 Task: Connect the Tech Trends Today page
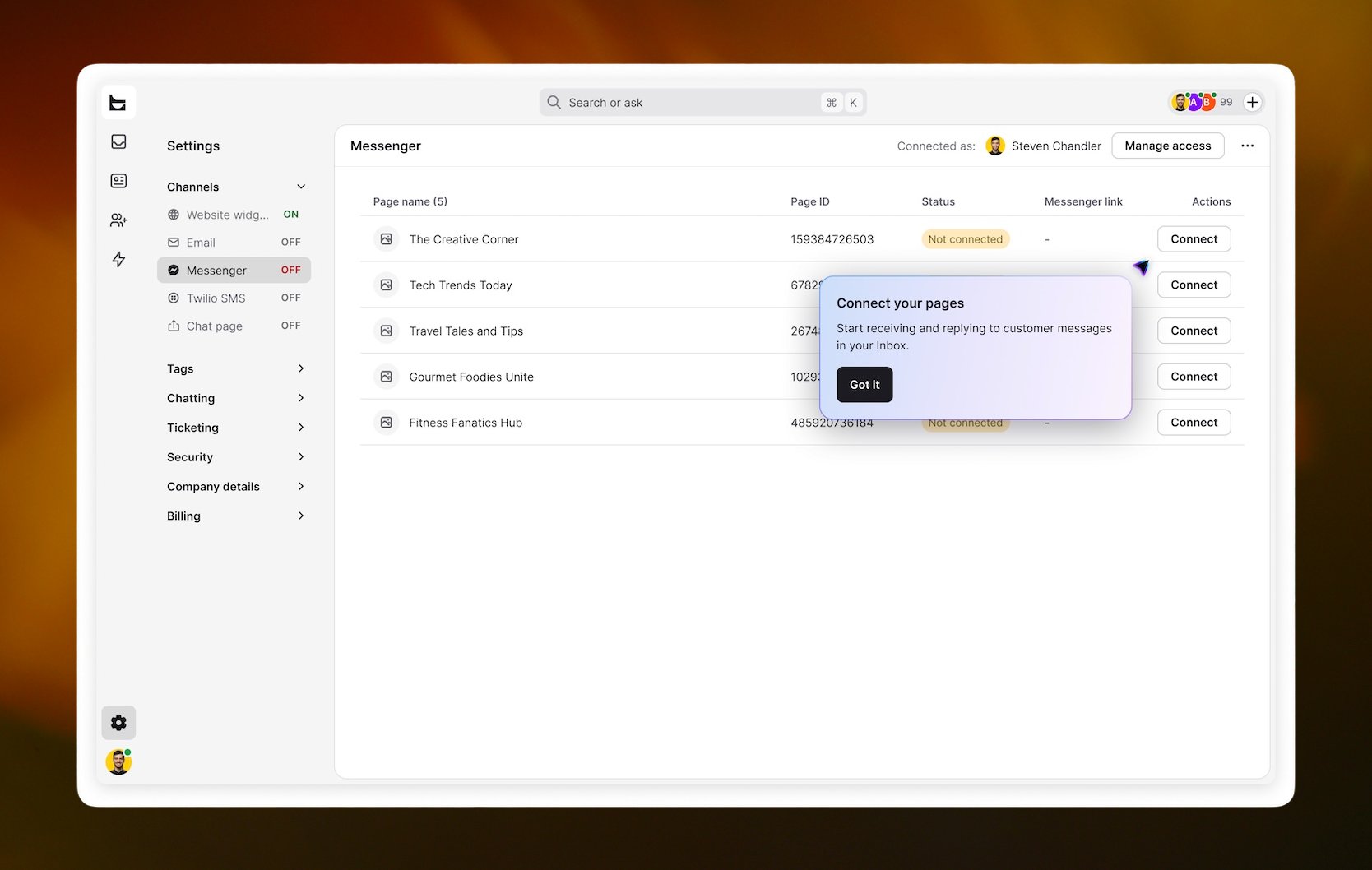click(x=1194, y=285)
